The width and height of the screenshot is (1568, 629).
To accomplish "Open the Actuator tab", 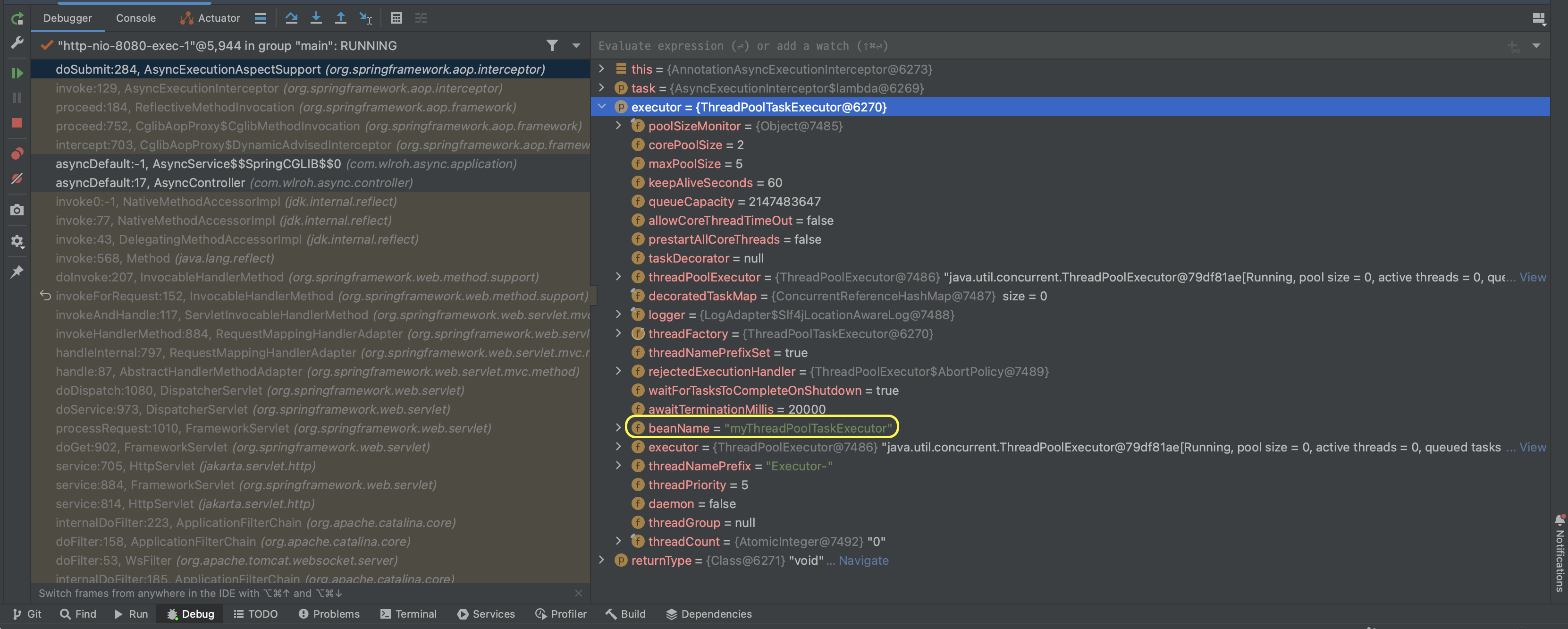I will 211,18.
